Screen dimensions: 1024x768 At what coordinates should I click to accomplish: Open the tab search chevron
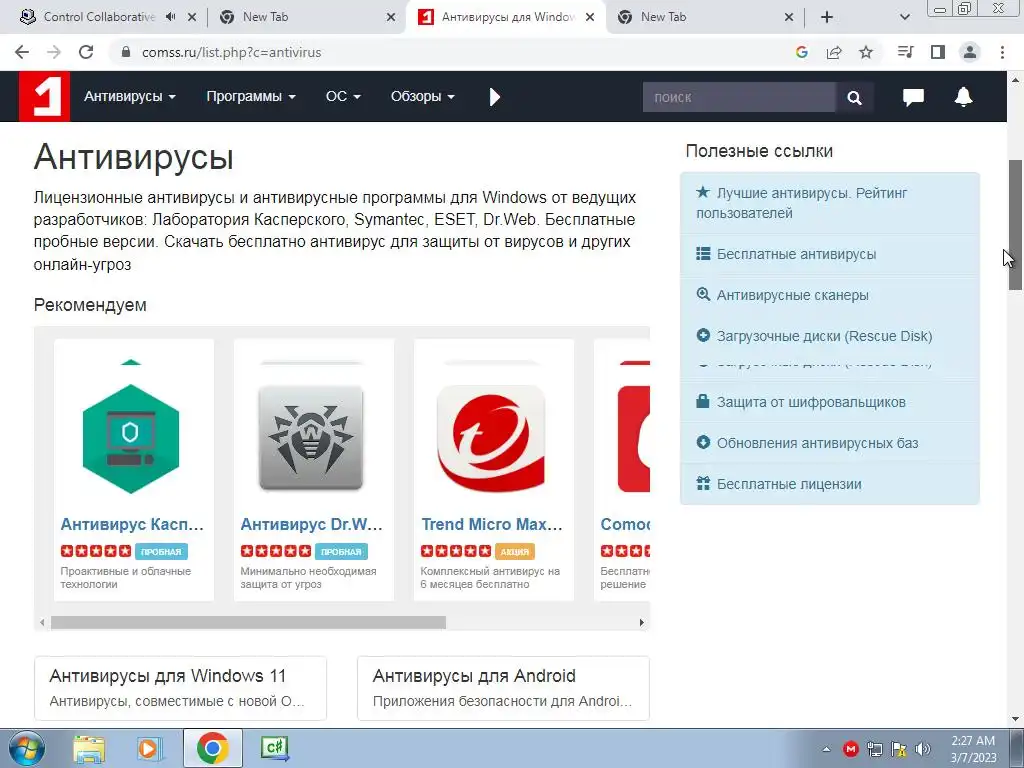[904, 17]
